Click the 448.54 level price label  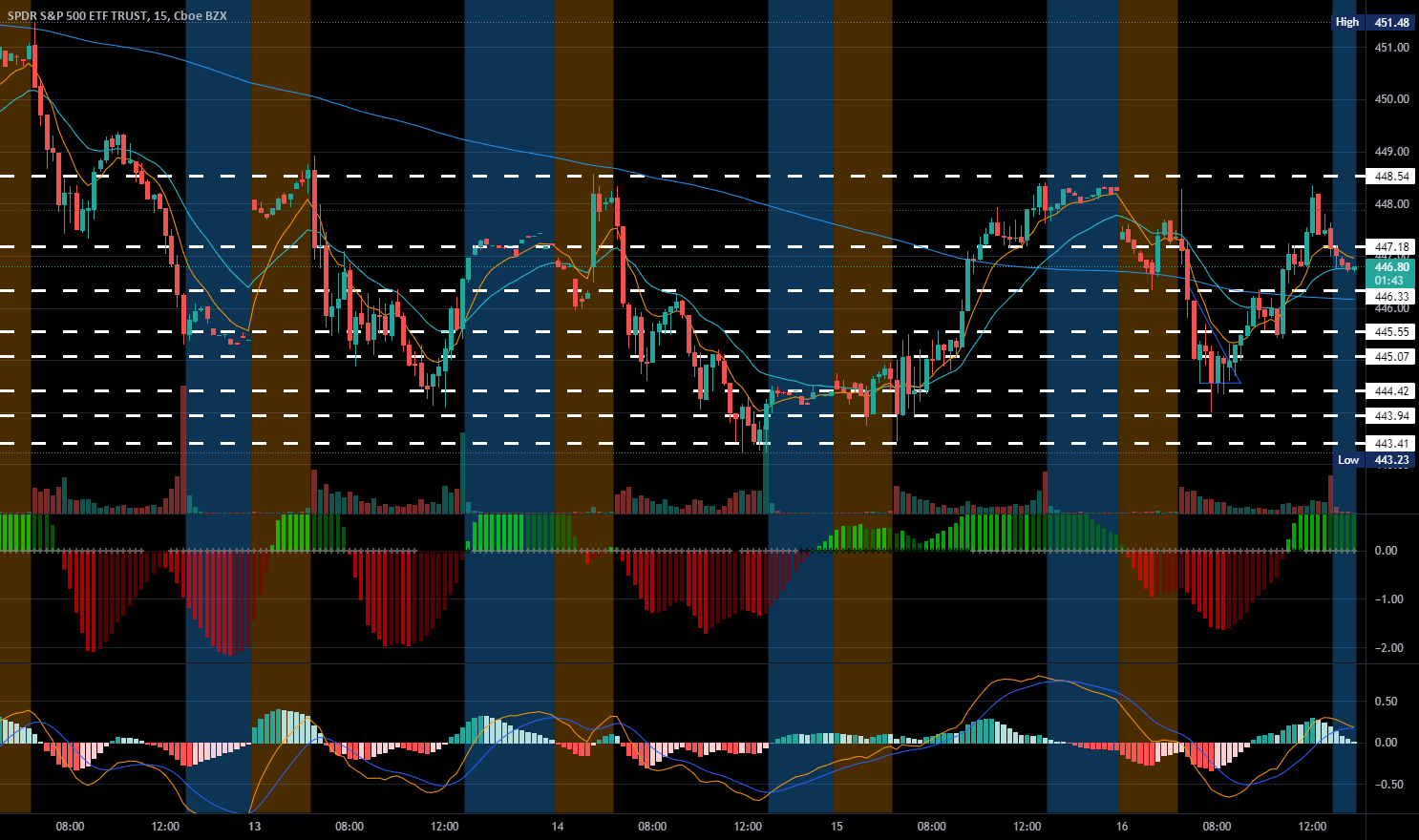tap(1391, 177)
